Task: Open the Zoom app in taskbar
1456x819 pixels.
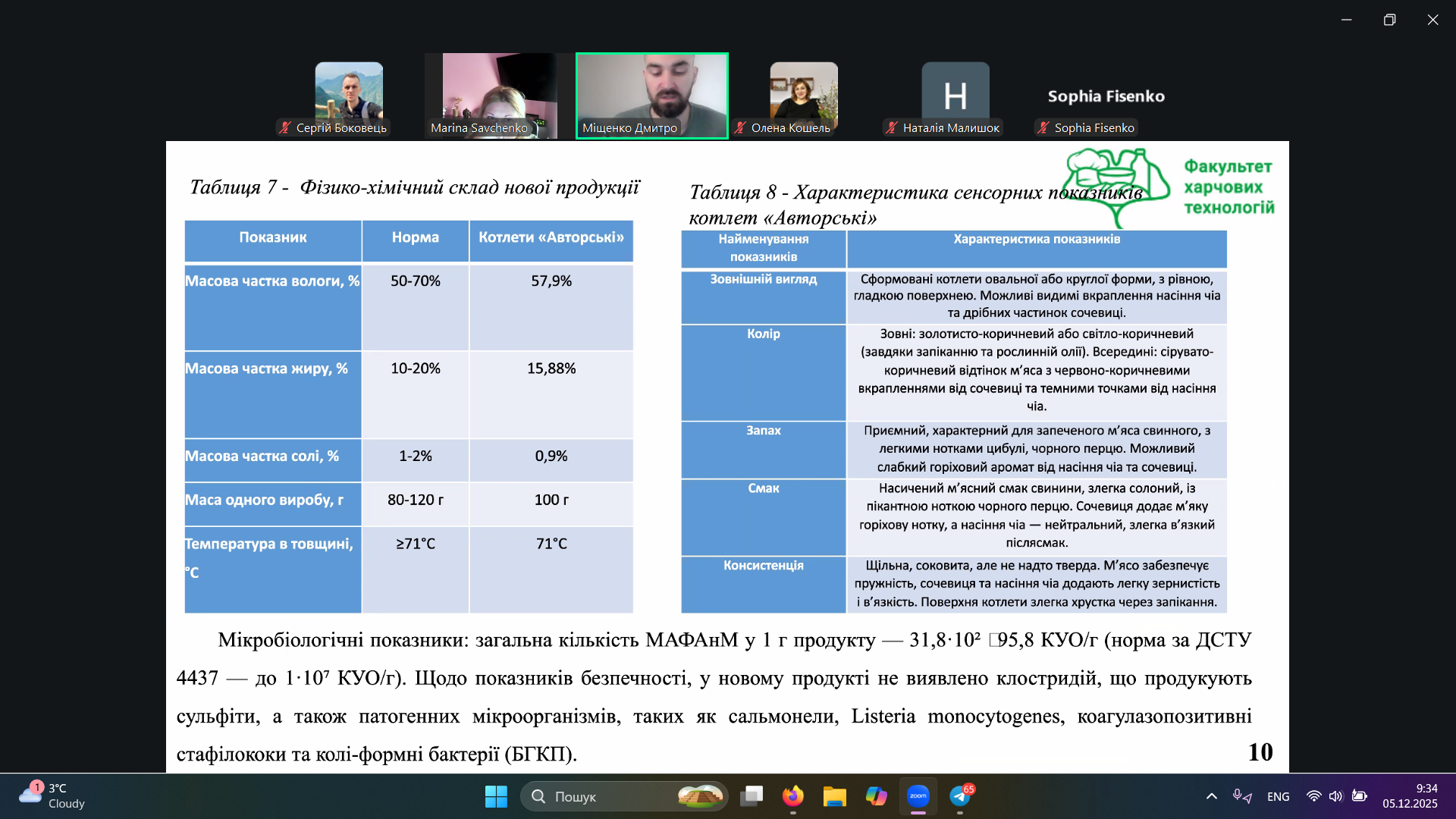Action: tap(918, 796)
